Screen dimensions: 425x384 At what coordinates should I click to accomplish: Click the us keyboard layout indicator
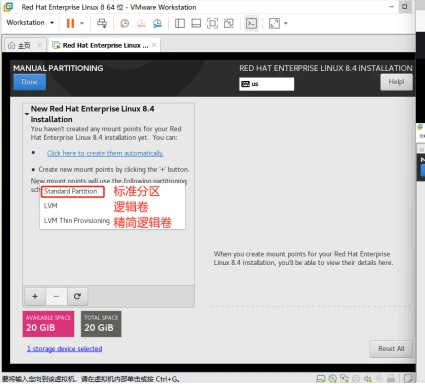click(x=266, y=84)
